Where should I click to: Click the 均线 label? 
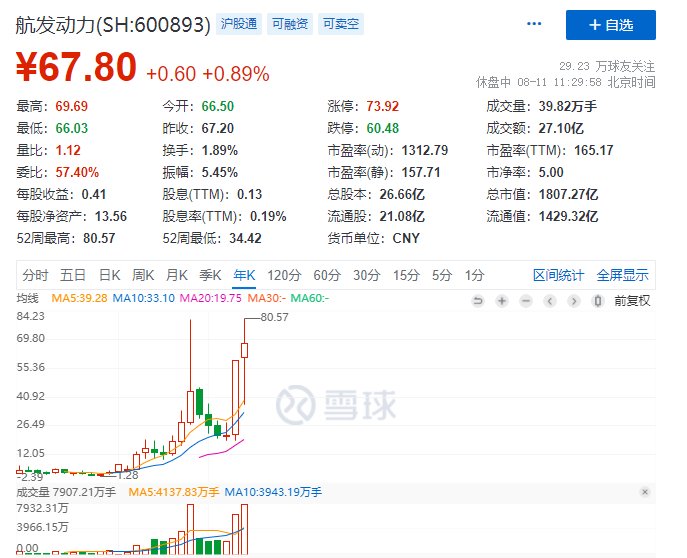(x=28, y=298)
